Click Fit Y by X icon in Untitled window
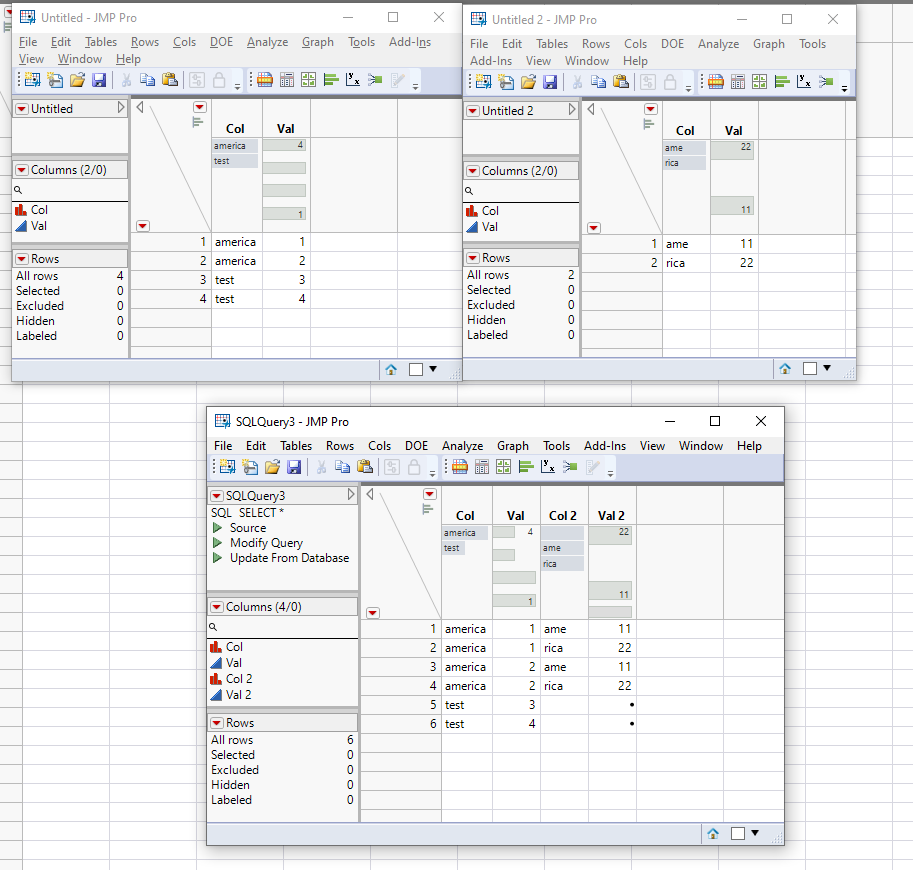The width and height of the screenshot is (913, 870). point(353,80)
